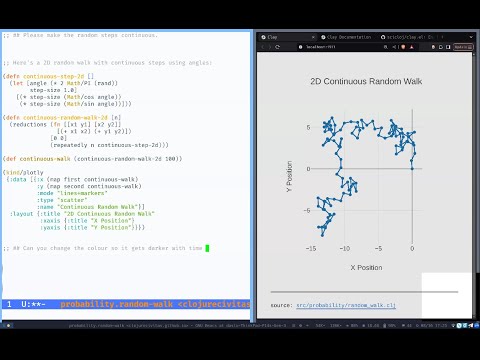Close the Clay tab
This screenshot has width=480, height=360.
pos(313,37)
